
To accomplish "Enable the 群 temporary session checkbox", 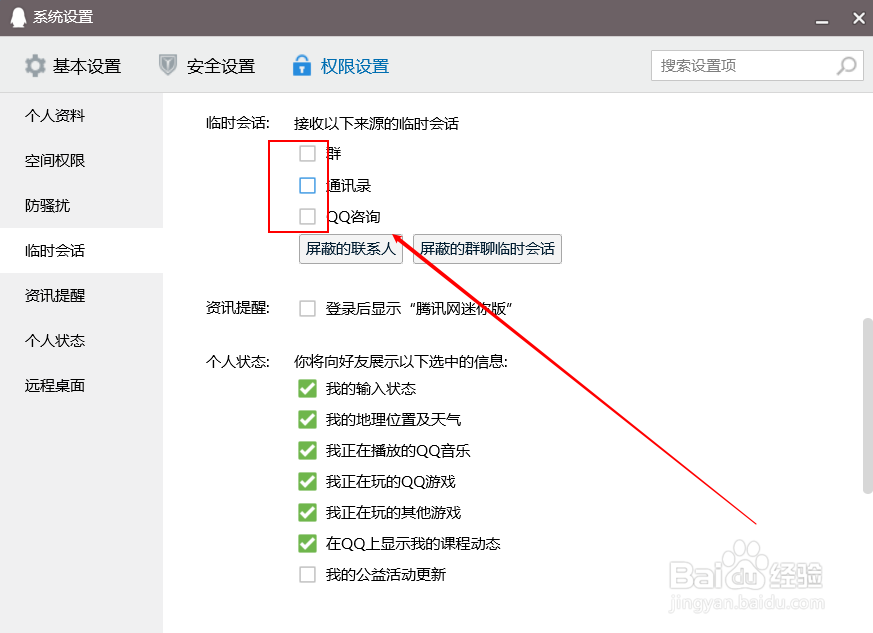I will (307, 154).
